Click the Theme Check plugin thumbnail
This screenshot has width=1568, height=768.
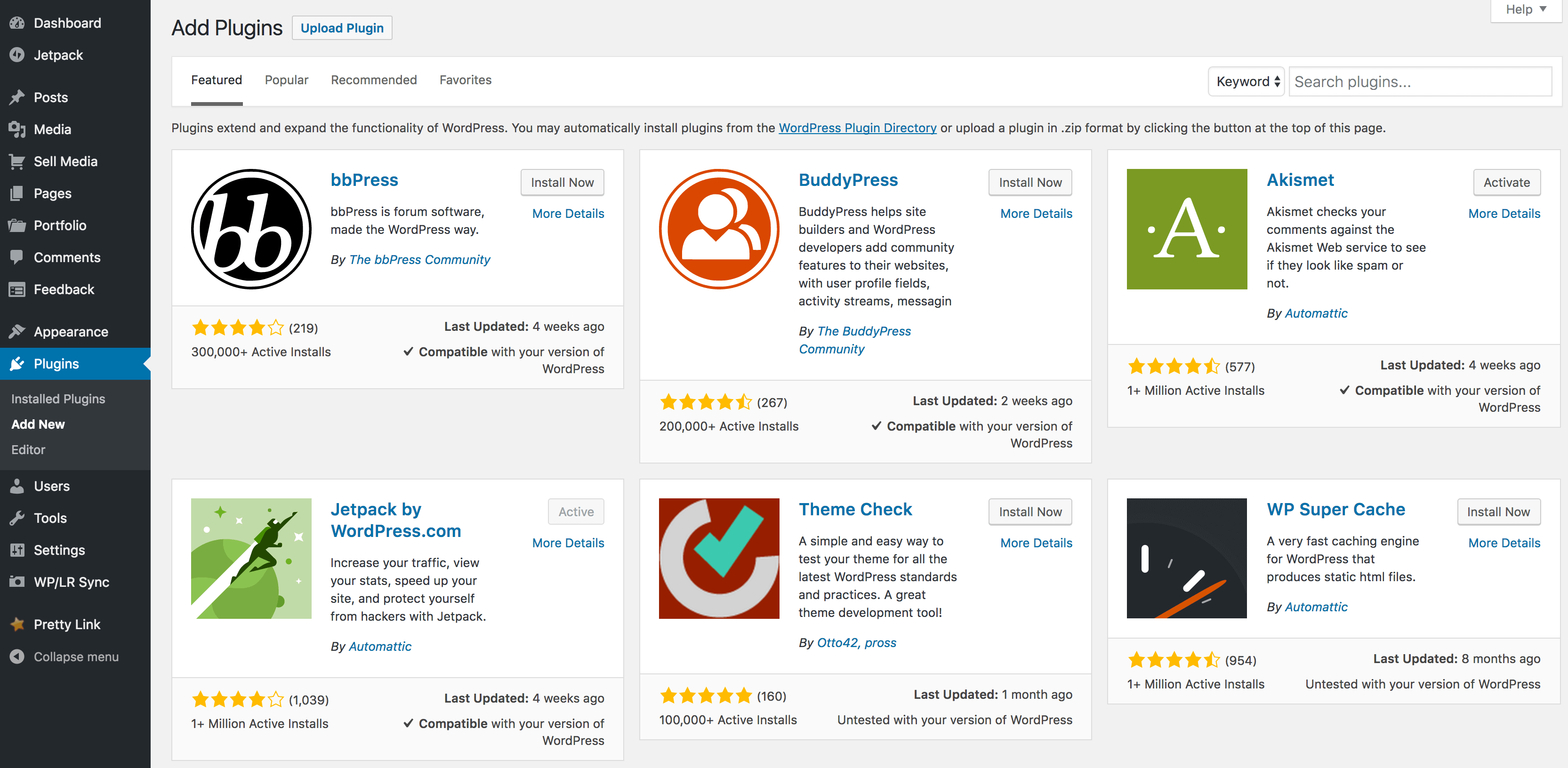point(719,558)
